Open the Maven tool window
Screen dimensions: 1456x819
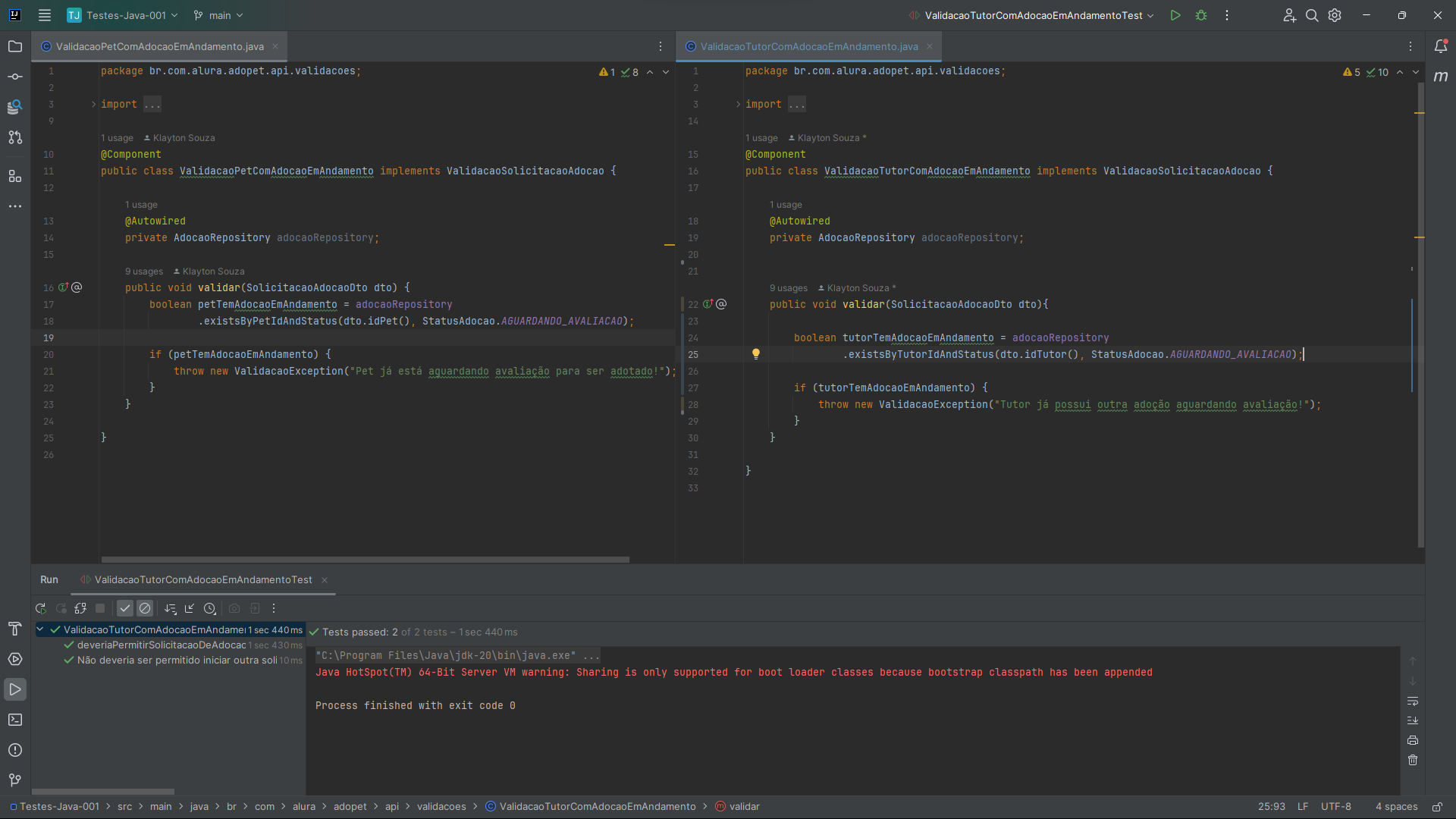(1441, 77)
